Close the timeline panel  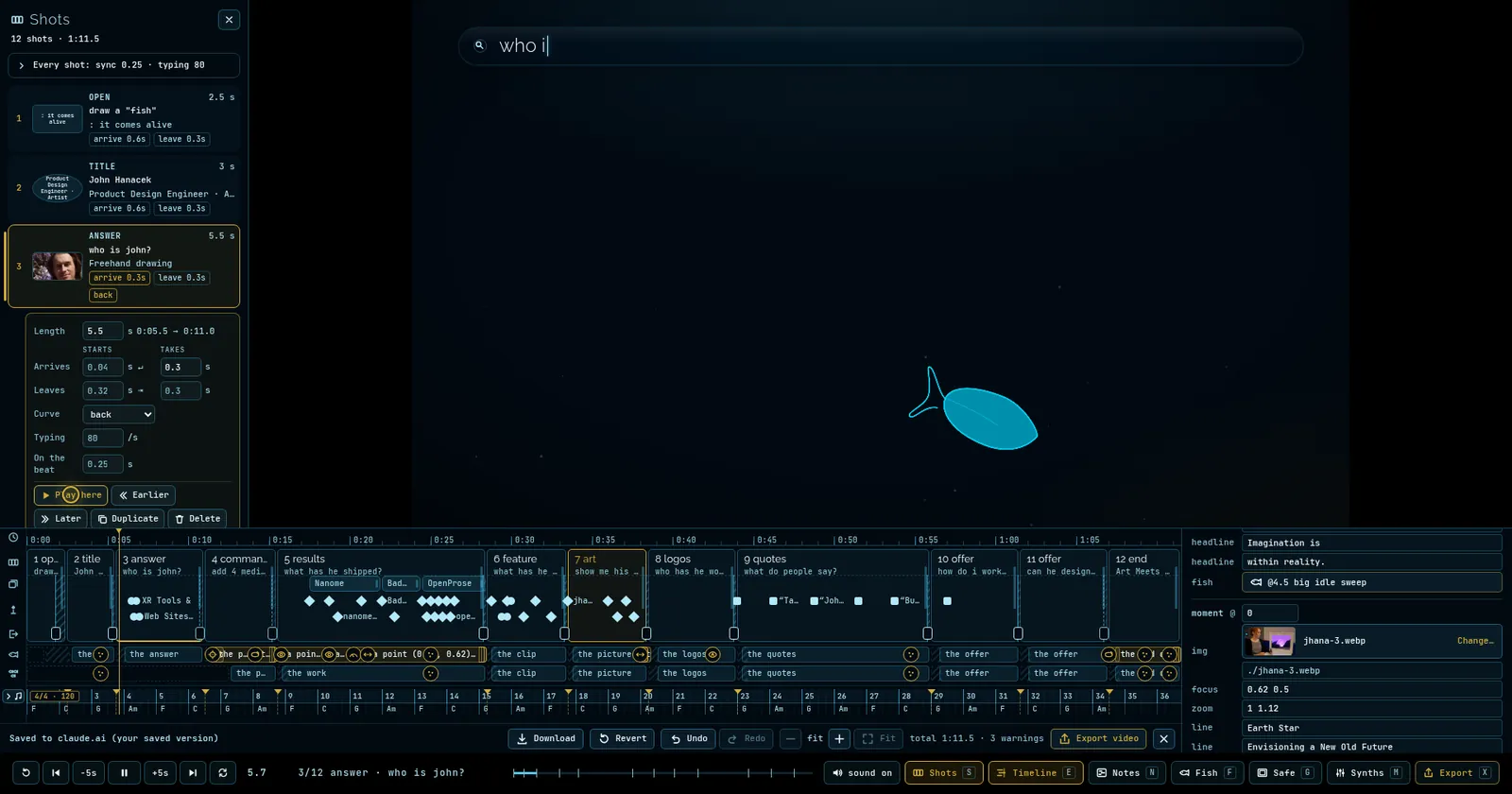pos(1164,738)
